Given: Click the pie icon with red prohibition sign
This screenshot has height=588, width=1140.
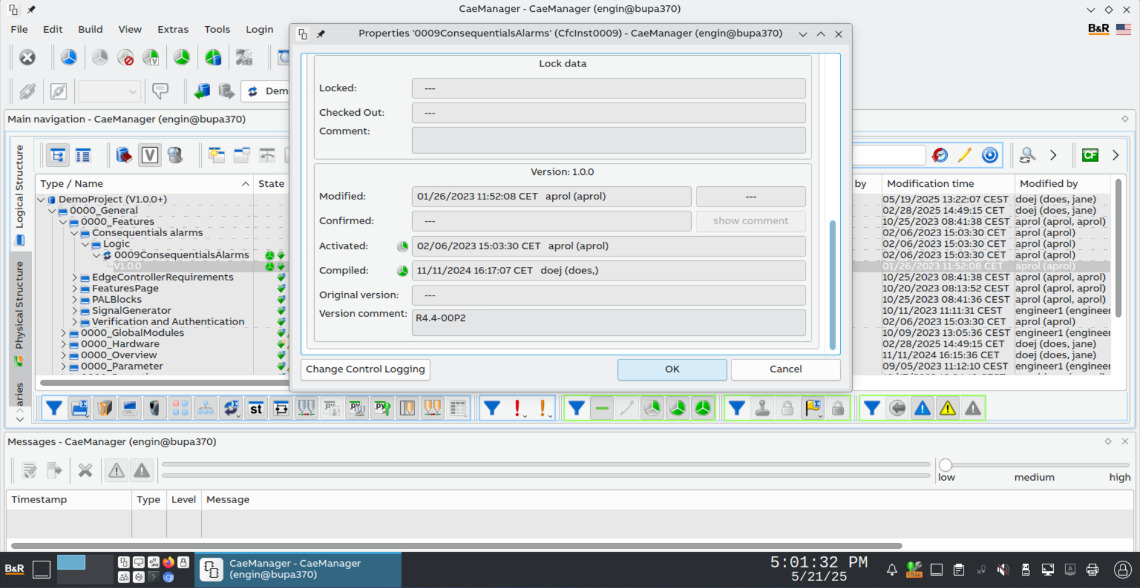Looking at the screenshot, I should [x=125, y=58].
